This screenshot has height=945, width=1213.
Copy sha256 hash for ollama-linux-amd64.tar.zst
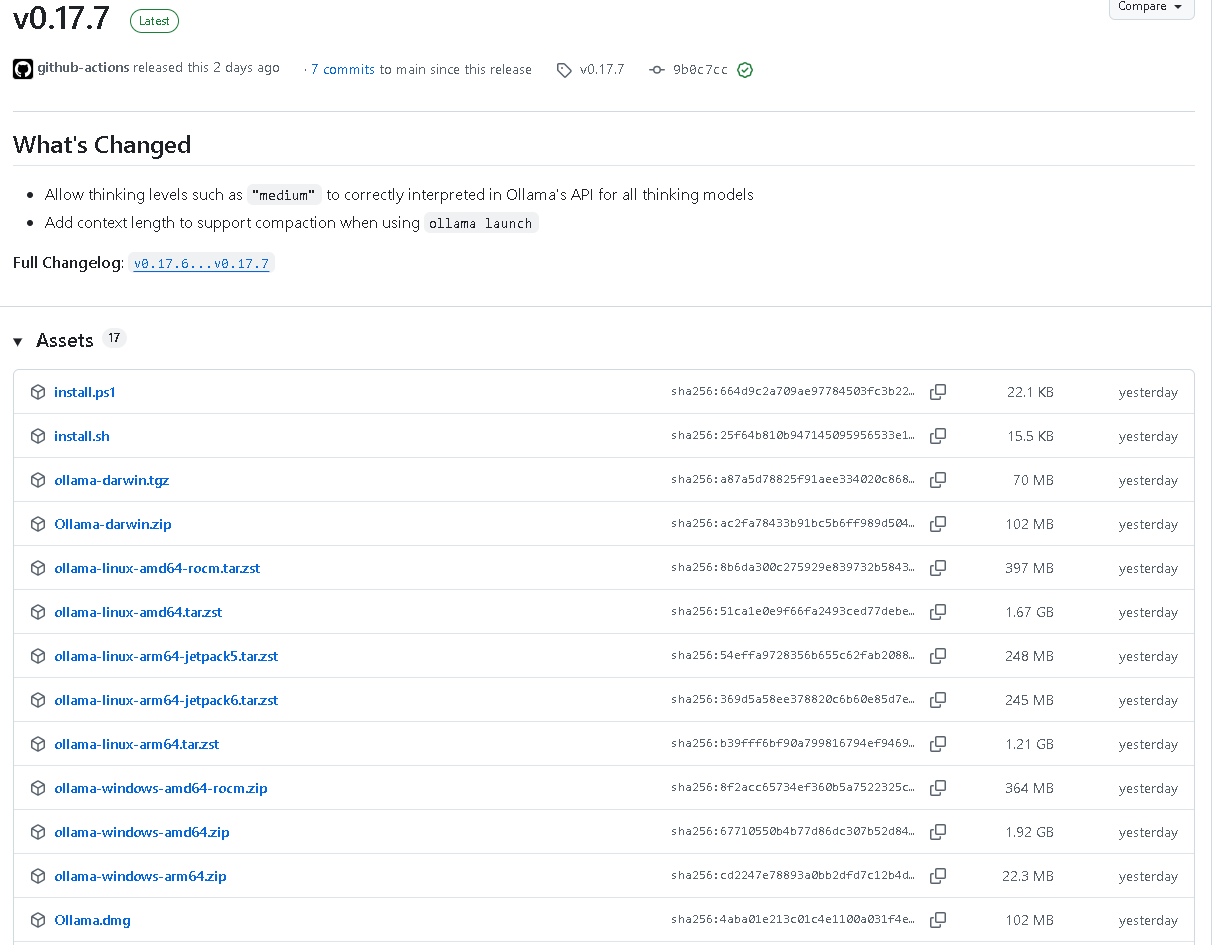pos(938,612)
